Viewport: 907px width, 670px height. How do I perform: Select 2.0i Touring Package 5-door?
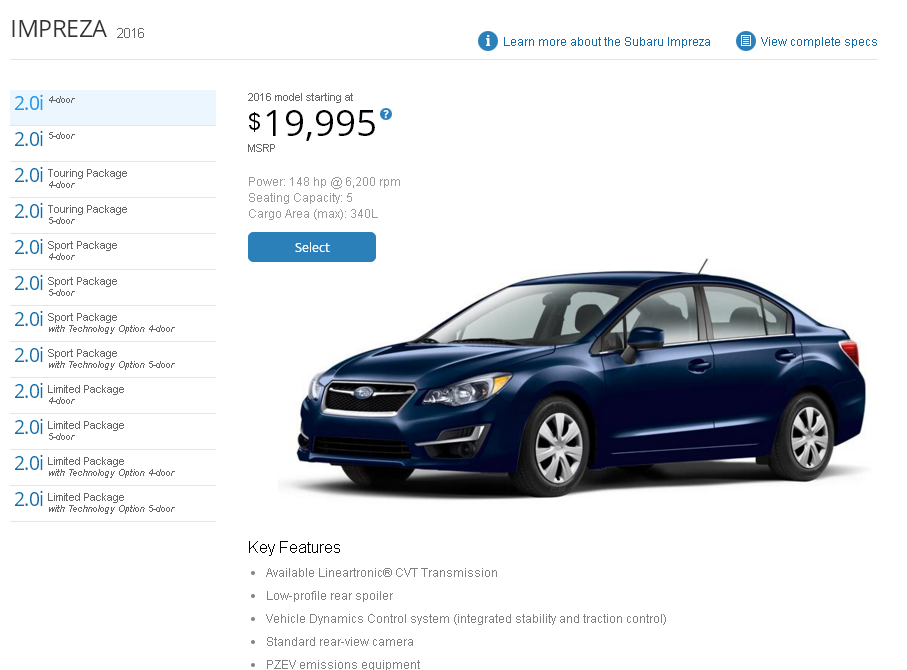click(x=113, y=215)
